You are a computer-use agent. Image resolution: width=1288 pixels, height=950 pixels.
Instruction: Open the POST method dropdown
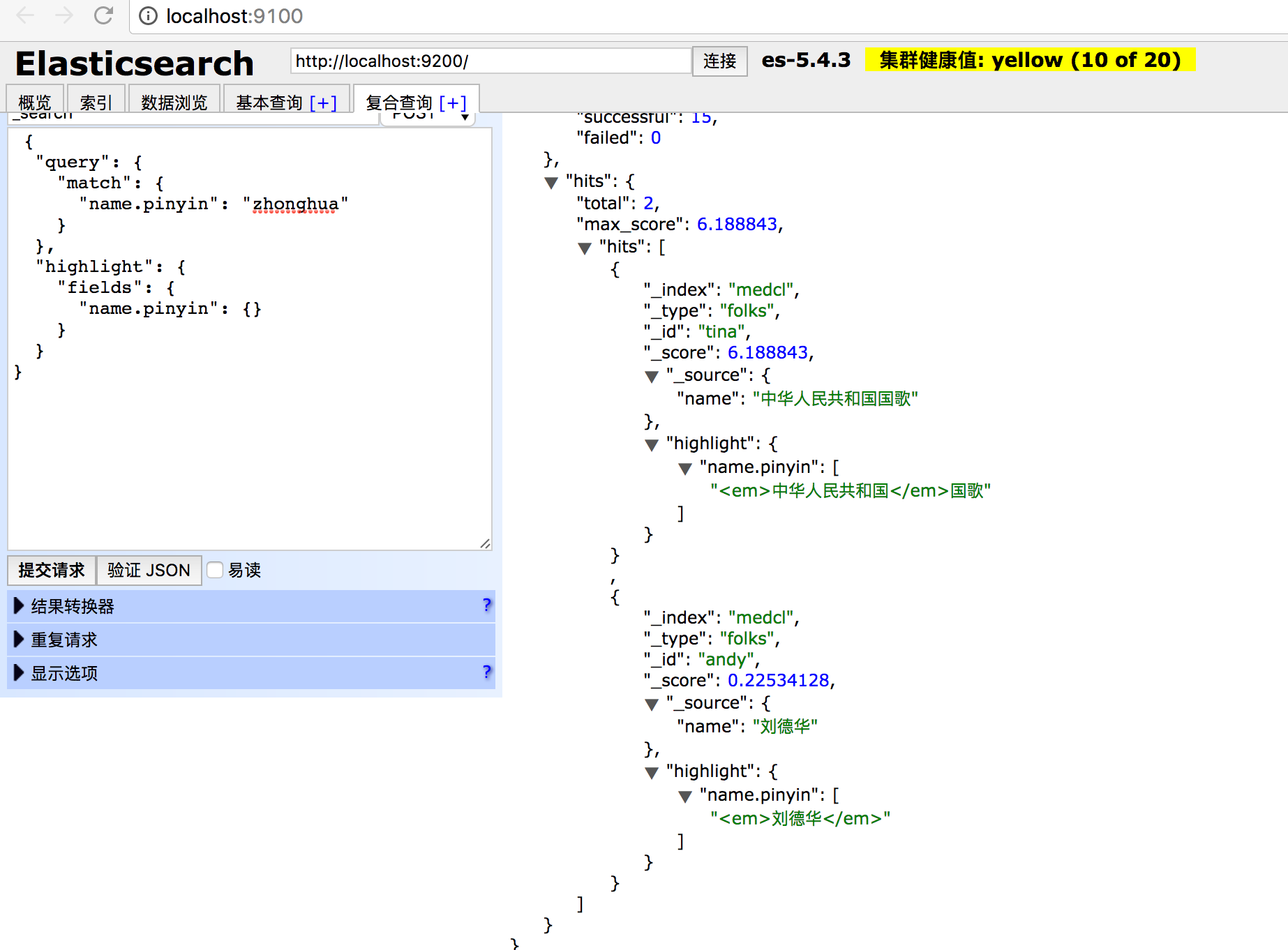(x=428, y=119)
